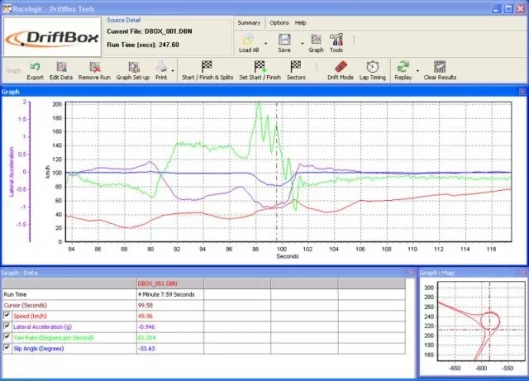Click the Clear Results icon

pos(440,67)
